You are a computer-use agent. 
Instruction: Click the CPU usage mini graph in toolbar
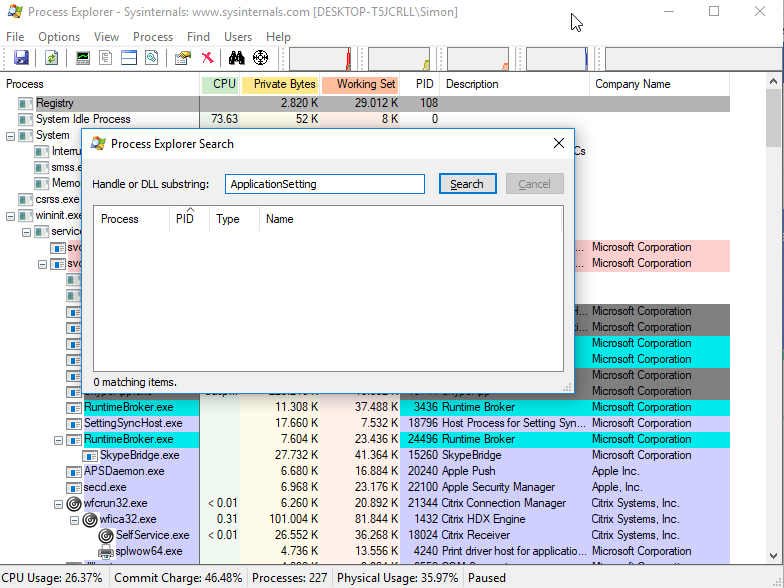pos(320,58)
